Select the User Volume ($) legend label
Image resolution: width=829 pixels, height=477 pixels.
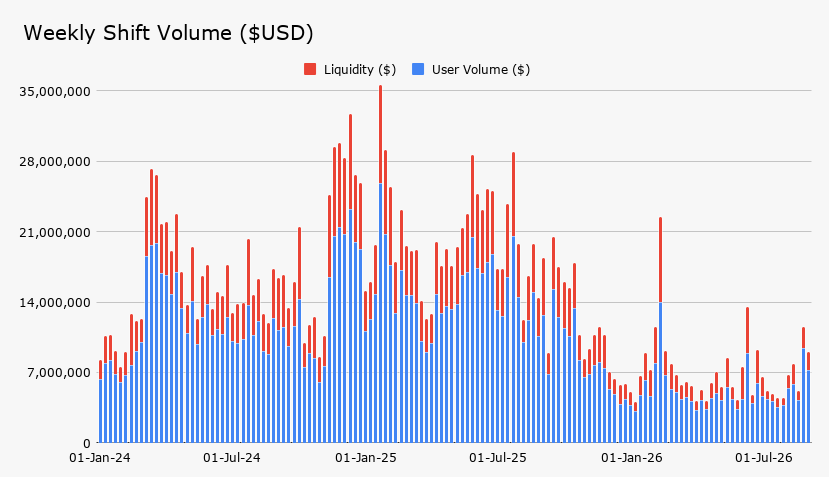click(x=481, y=69)
